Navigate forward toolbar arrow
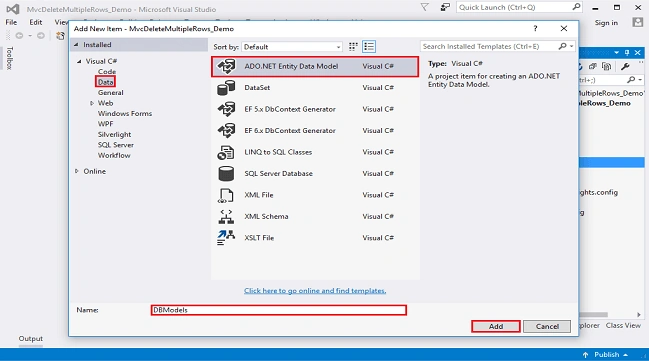The image size is (649, 361). [41, 36]
